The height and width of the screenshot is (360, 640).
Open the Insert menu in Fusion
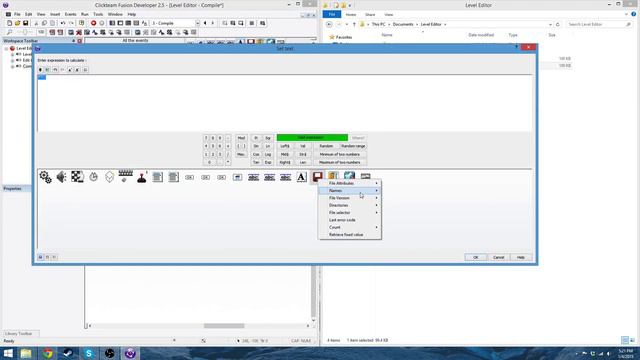pyautogui.click(x=55, y=14)
